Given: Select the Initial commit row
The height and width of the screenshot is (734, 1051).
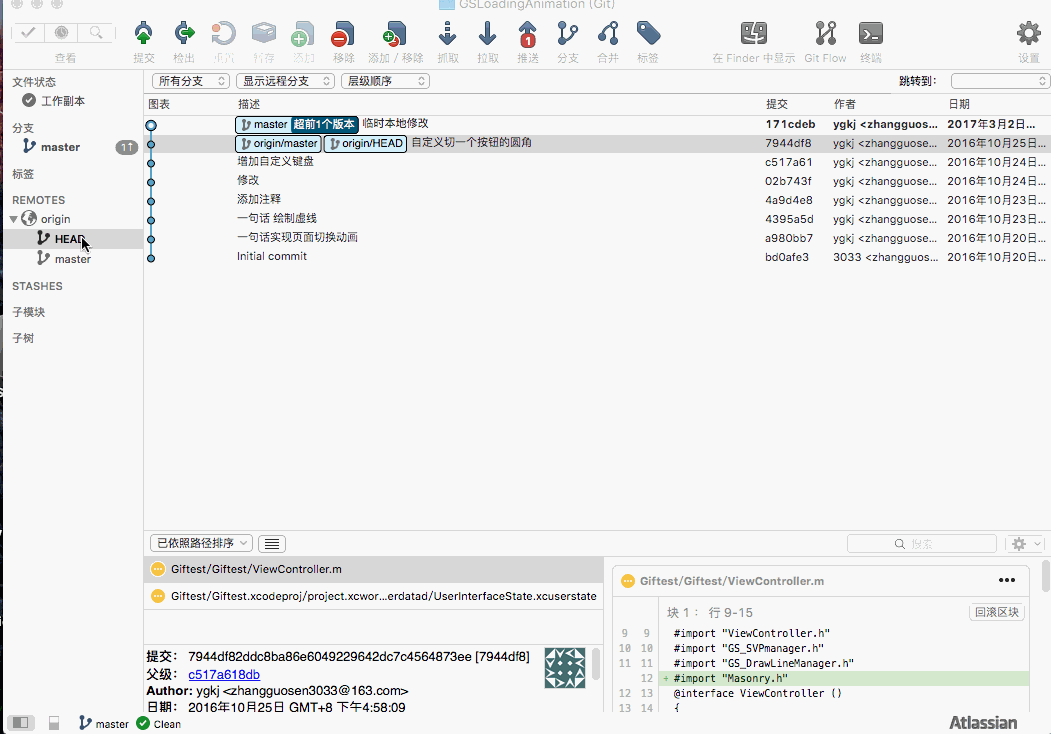Looking at the screenshot, I should click(x=597, y=257).
